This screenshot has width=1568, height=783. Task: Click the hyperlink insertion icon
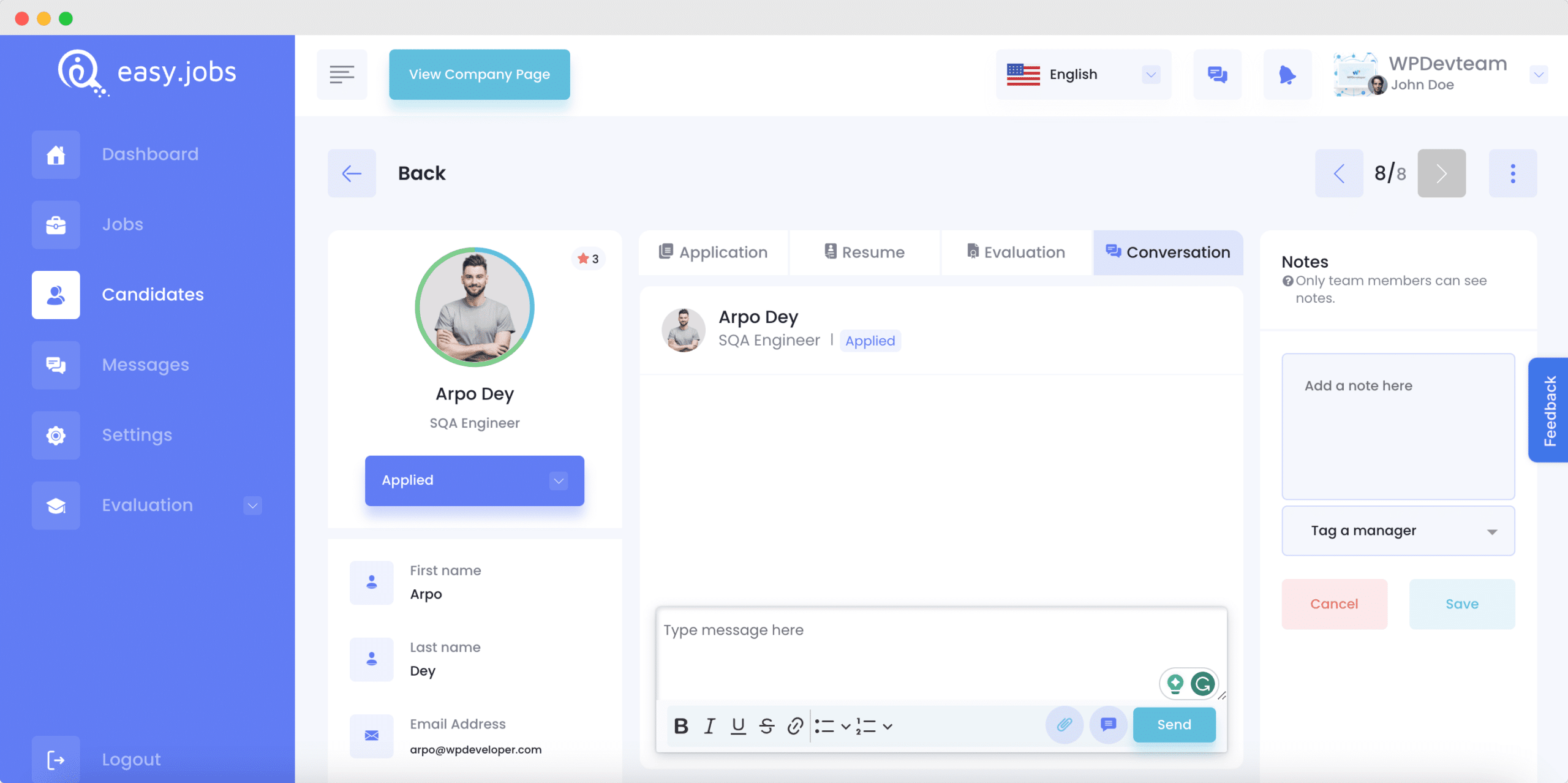click(794, 725)
